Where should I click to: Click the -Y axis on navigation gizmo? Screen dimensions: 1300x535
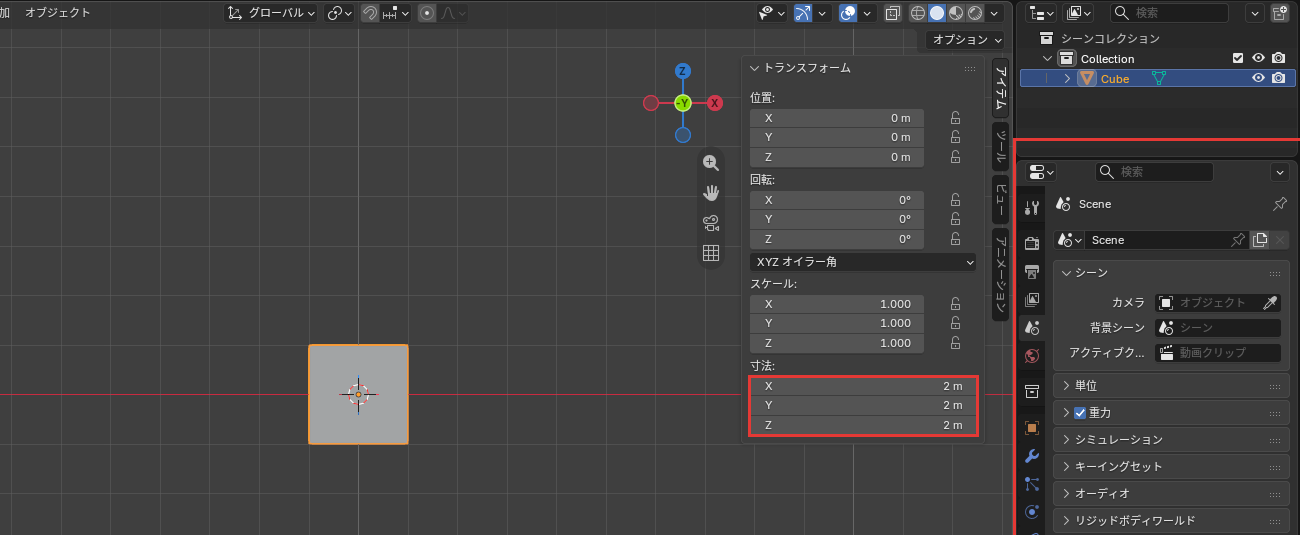[683, 103]
